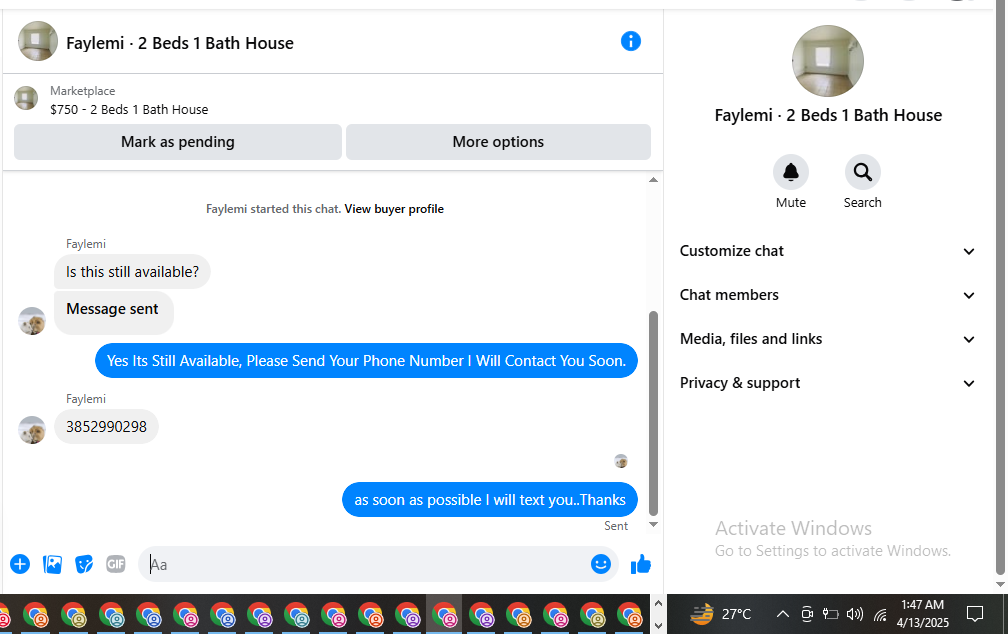Open the Marketplace listing thumbnail beside $750
The width and height of the screenshot is (1008, 634).
[26, 98]
